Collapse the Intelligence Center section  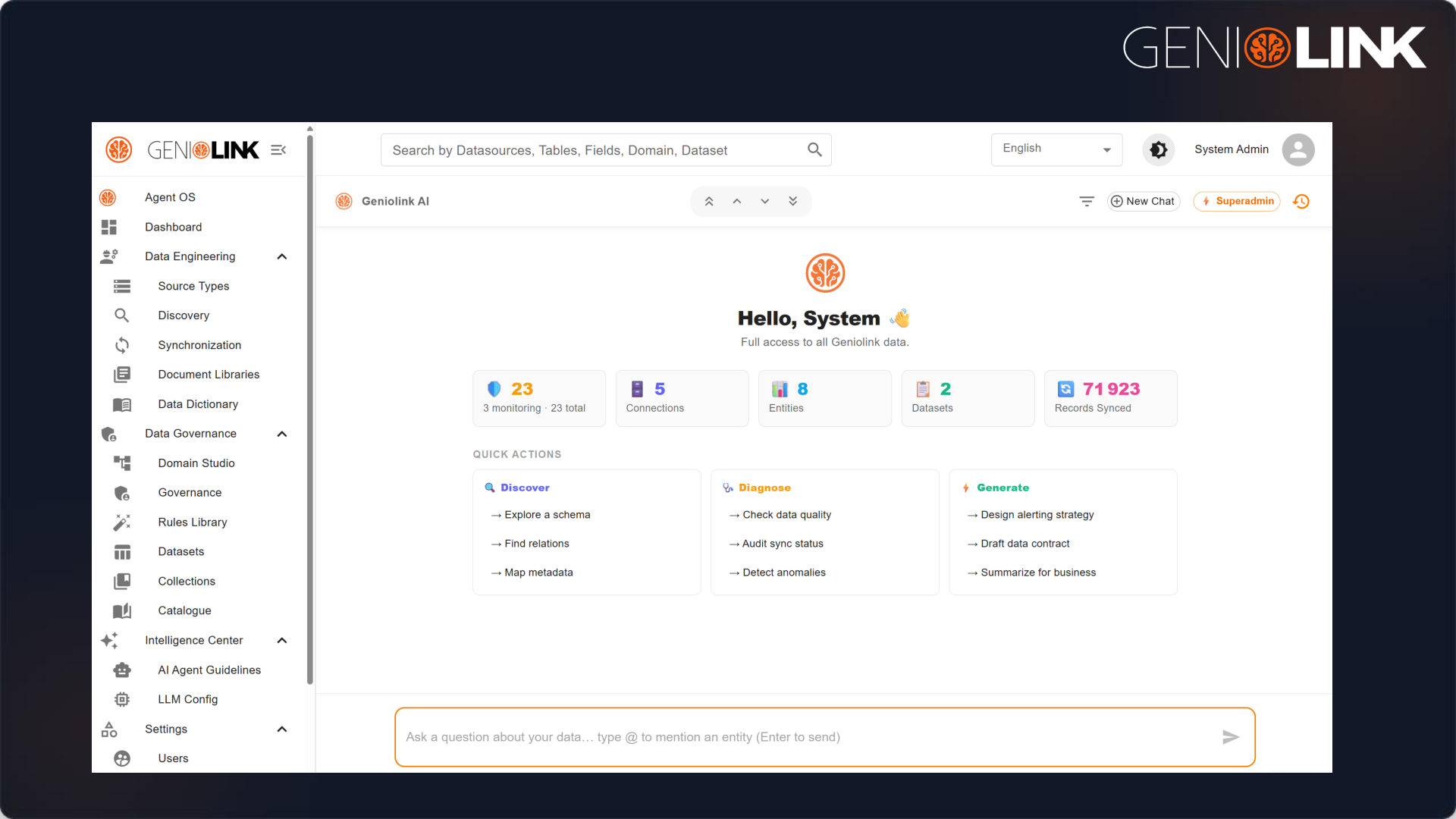coord(282,641)
